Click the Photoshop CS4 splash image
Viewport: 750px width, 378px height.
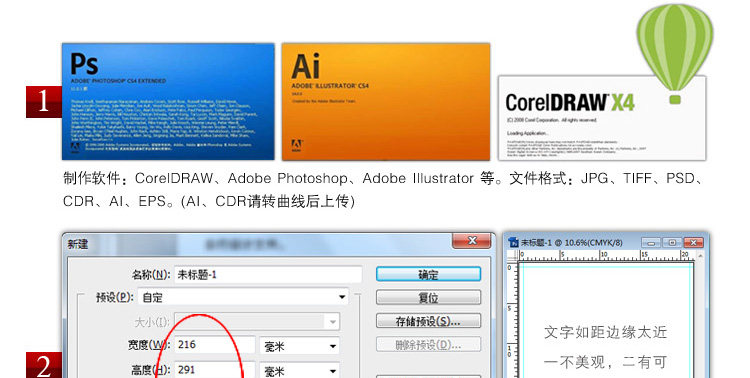(x=168, y=101)
